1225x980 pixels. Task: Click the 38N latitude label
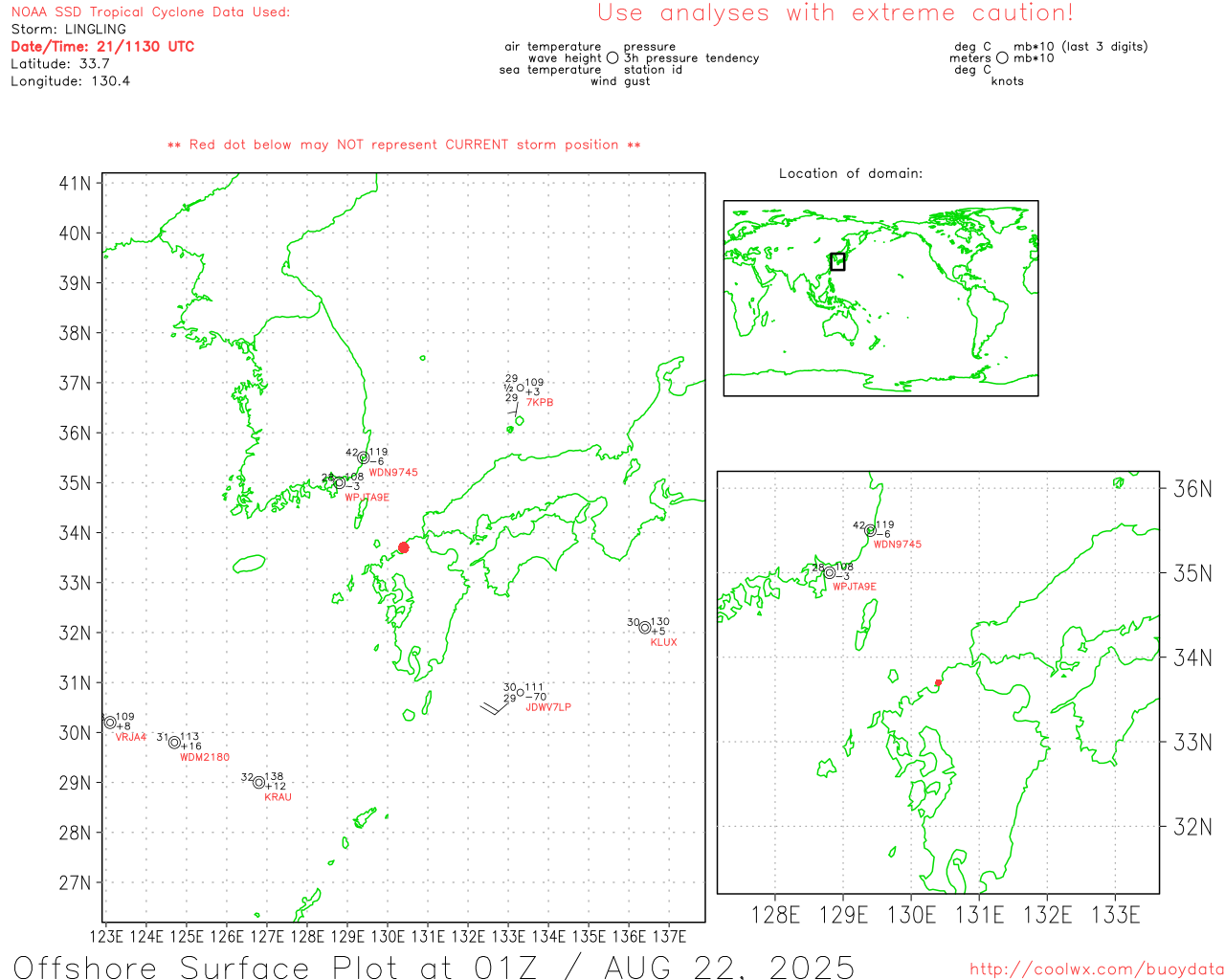click(x=76, y=333)
